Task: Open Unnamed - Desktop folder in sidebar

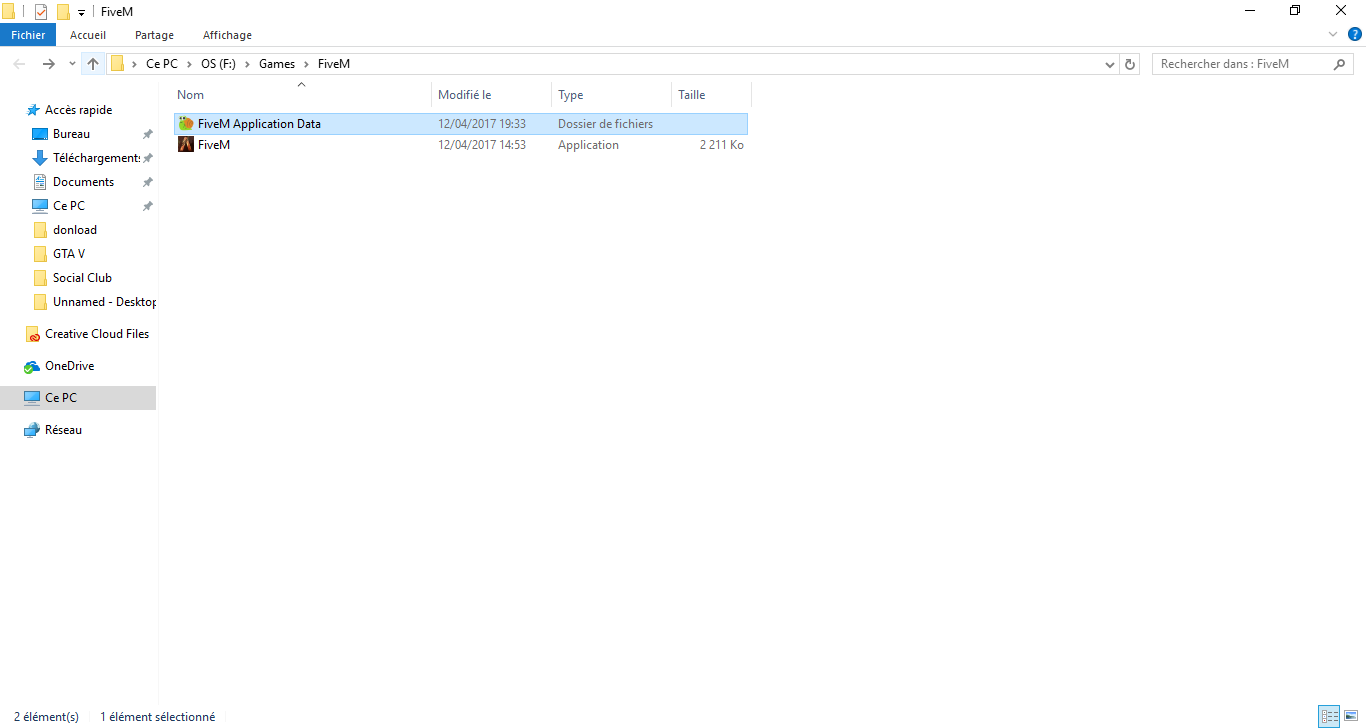Action: tap(104, 302)
